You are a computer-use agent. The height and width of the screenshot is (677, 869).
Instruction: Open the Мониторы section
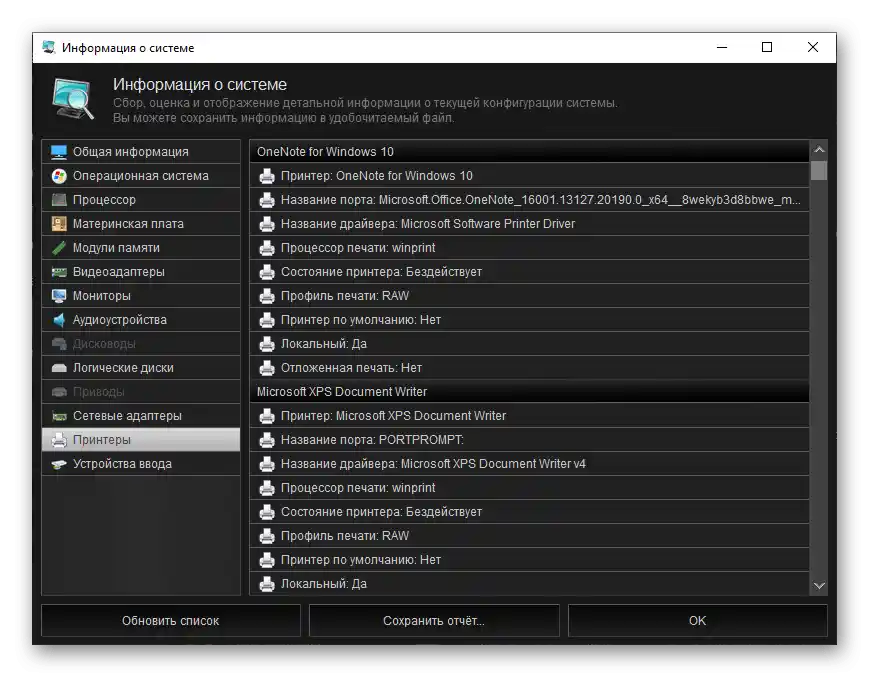click(141, 296)
